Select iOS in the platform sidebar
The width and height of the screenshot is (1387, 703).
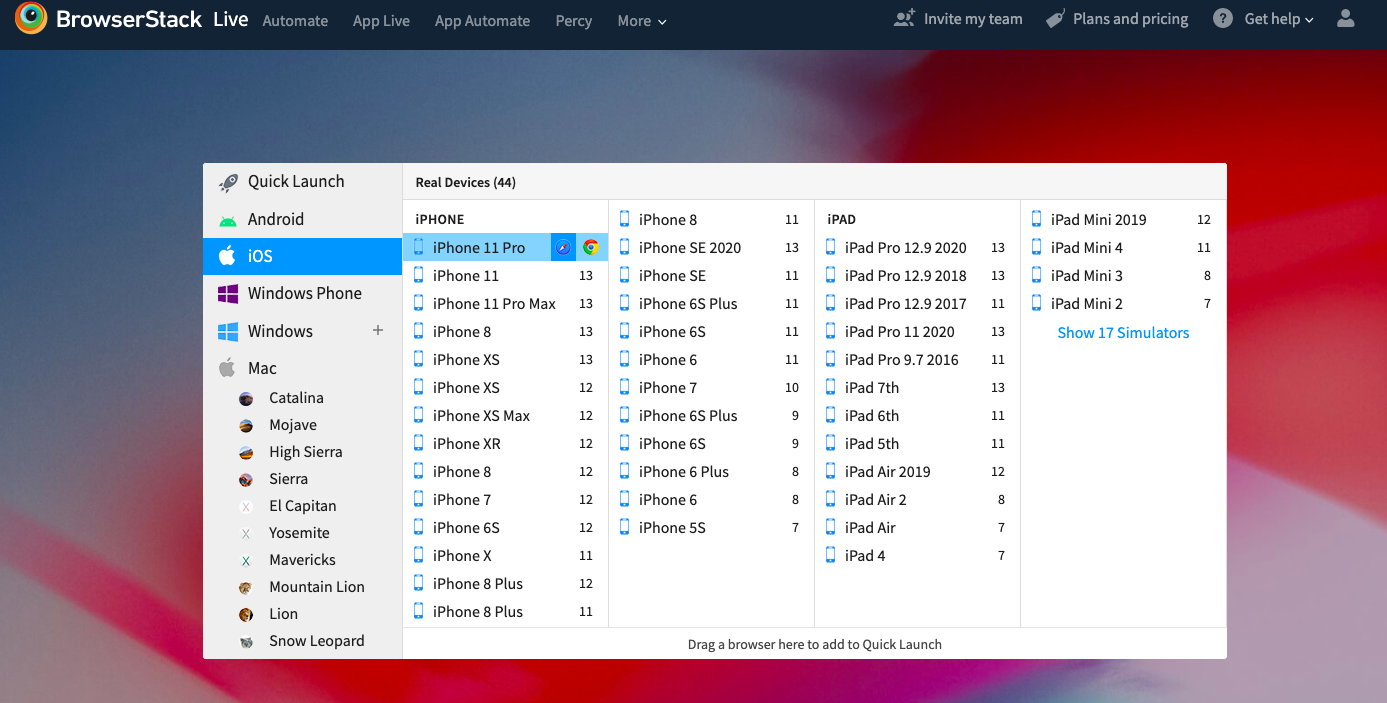[302, 256]
